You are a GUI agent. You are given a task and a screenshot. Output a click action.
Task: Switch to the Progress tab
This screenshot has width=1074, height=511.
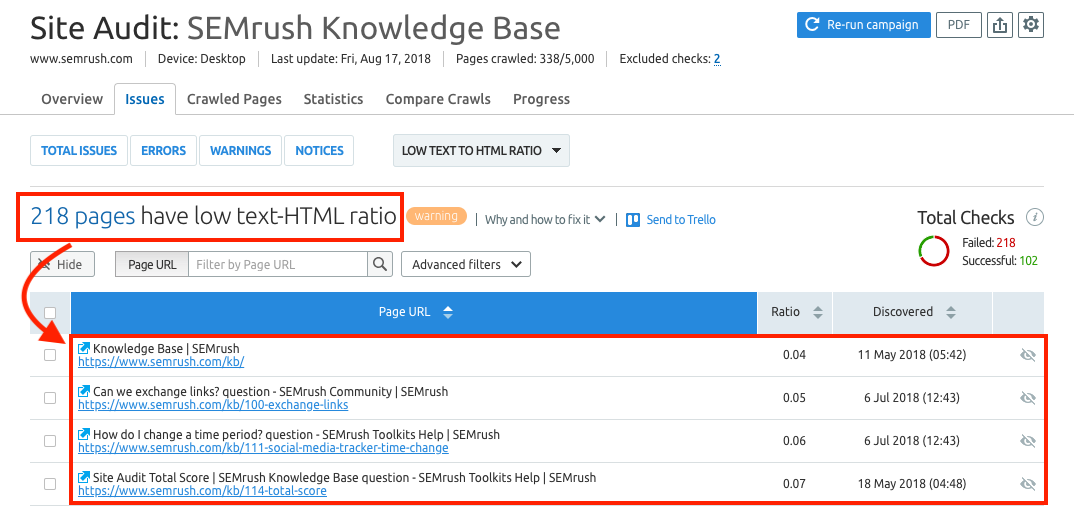(x=541, y=99)
